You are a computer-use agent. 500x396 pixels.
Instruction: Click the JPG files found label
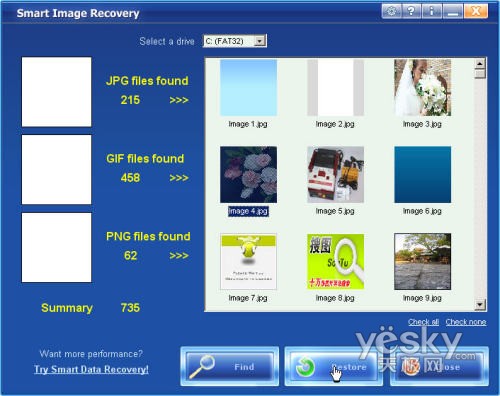point(147,81)
